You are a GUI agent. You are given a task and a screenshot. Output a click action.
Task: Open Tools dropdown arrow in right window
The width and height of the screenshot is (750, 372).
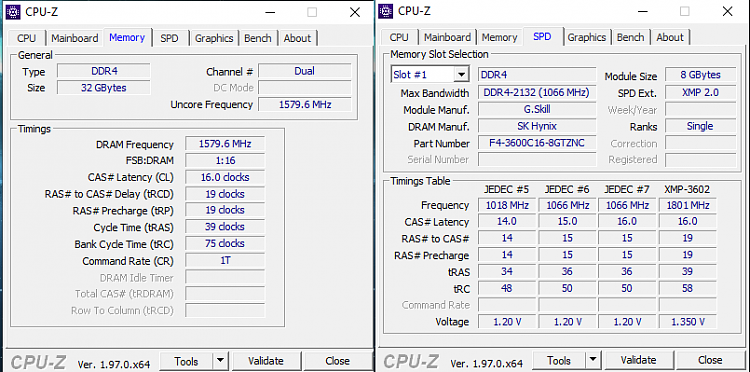pos(593,360)
